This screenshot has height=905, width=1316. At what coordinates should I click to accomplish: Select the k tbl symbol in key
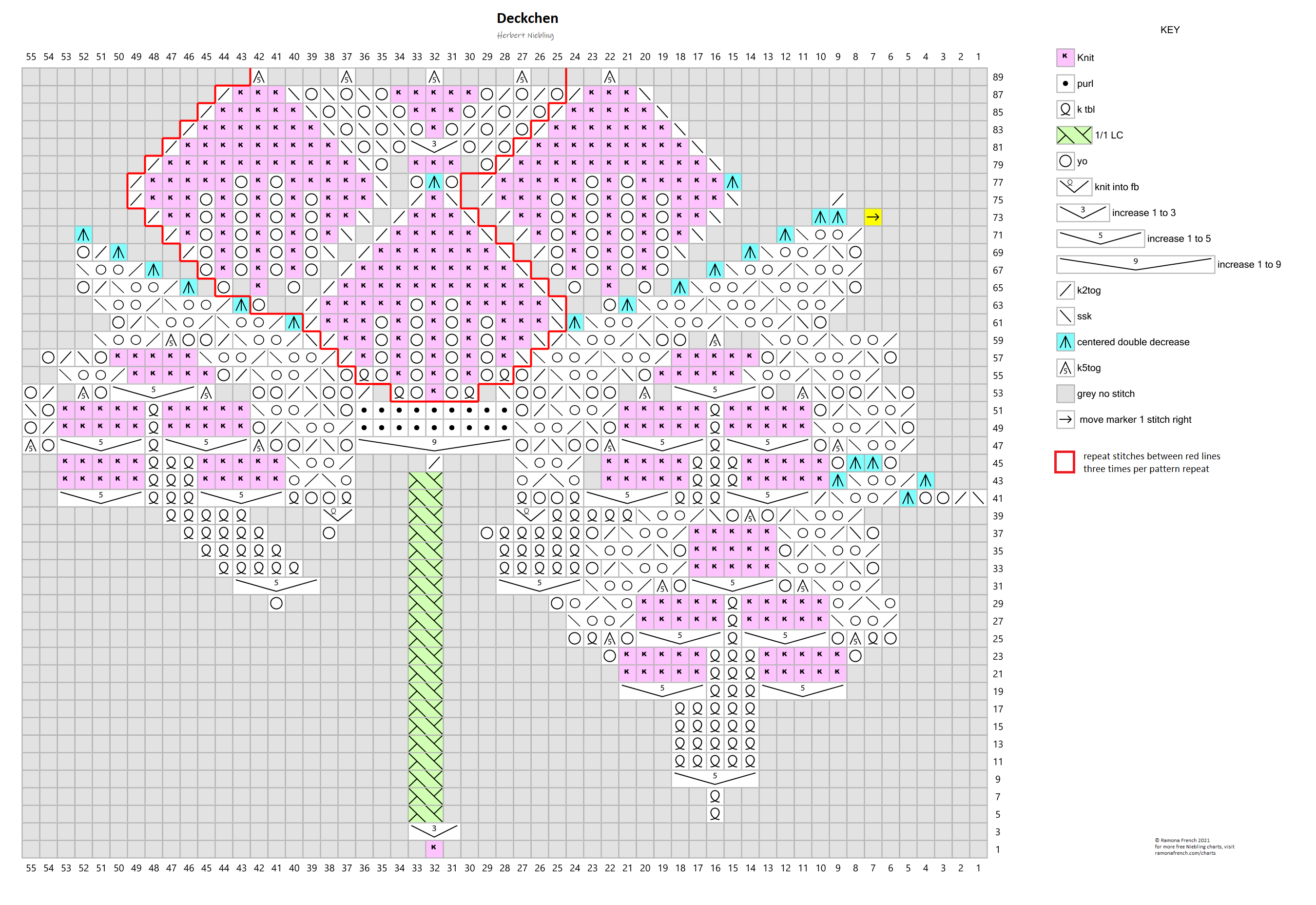point(1065,109)
